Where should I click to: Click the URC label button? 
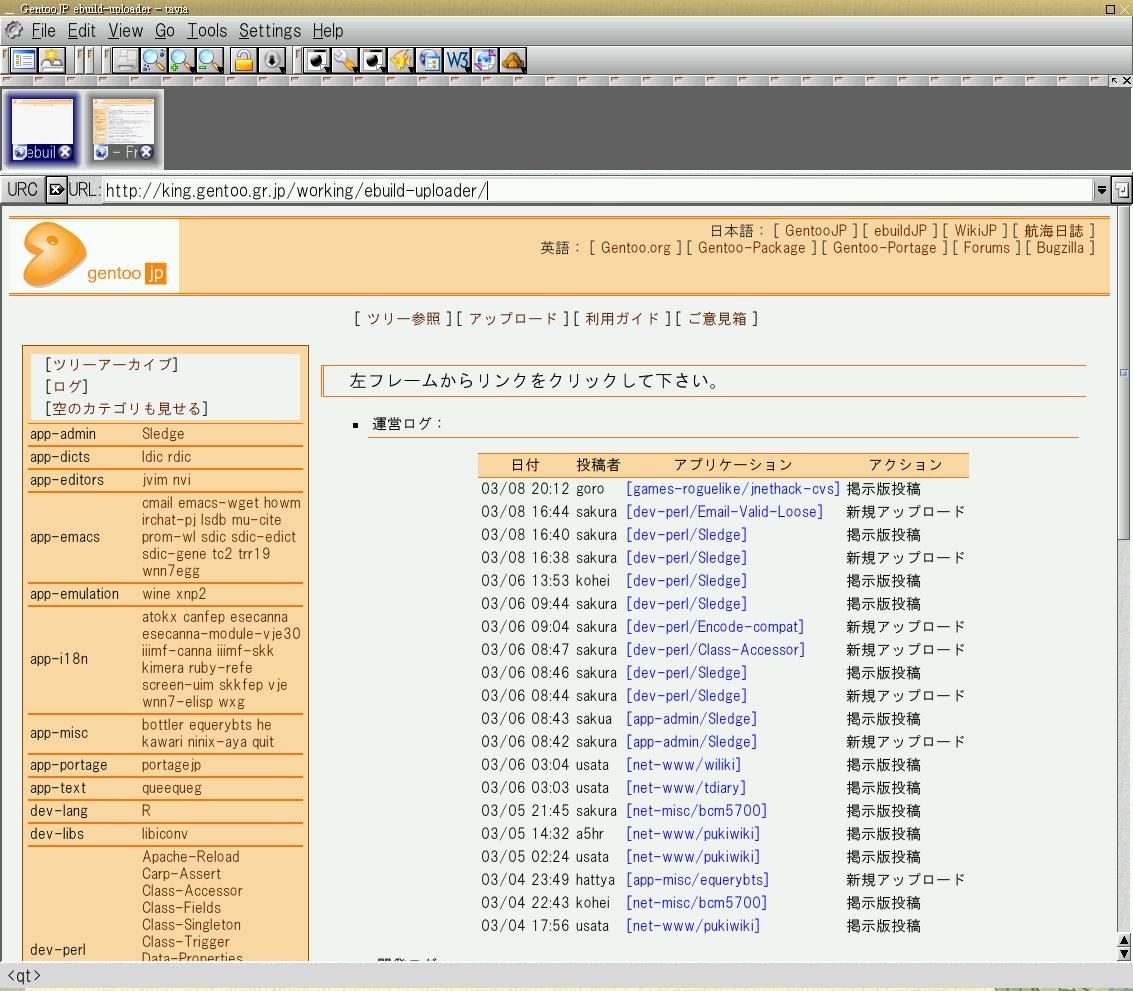point(22,190)
